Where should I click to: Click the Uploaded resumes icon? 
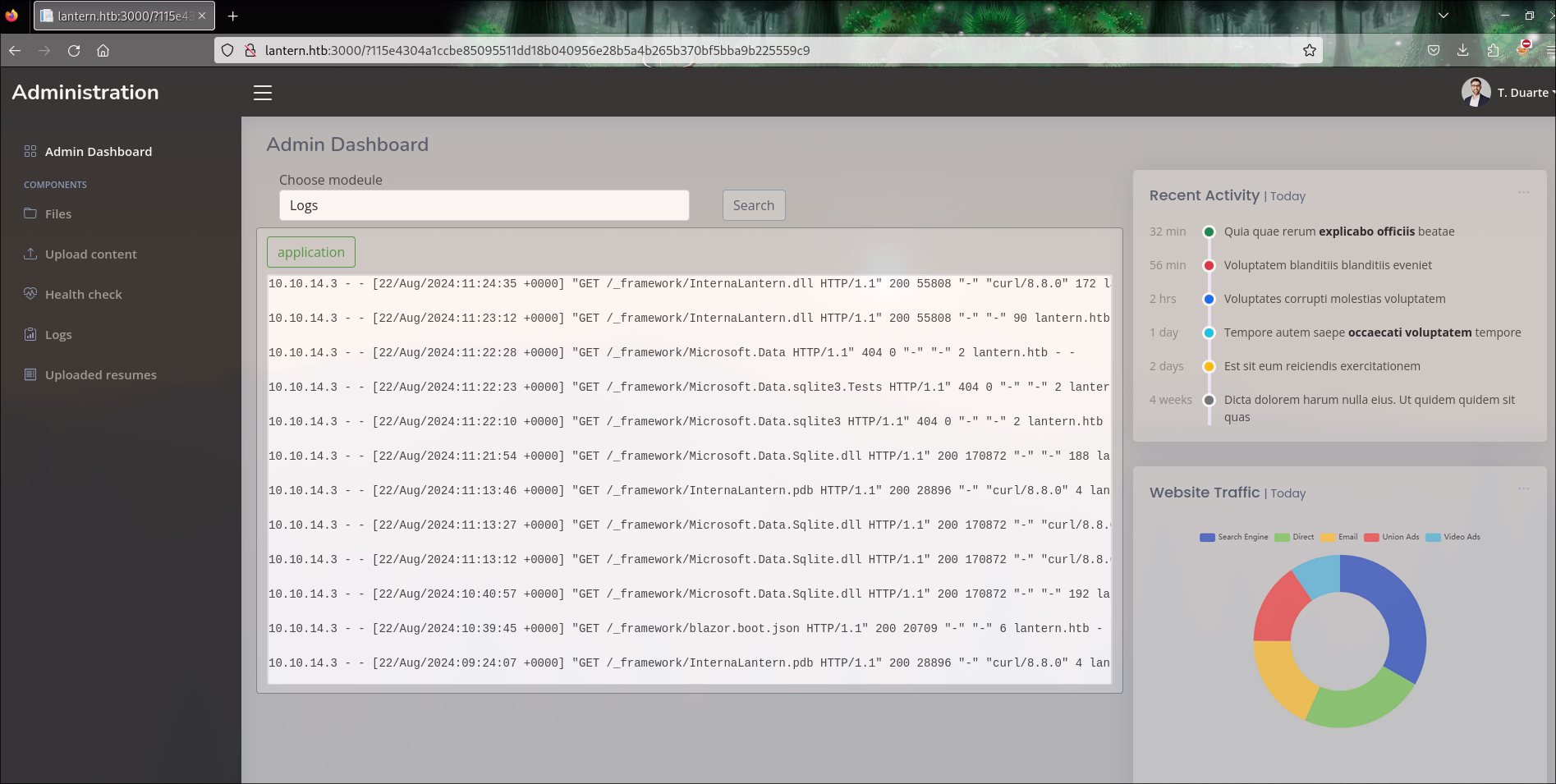click(x=30, y=374)
